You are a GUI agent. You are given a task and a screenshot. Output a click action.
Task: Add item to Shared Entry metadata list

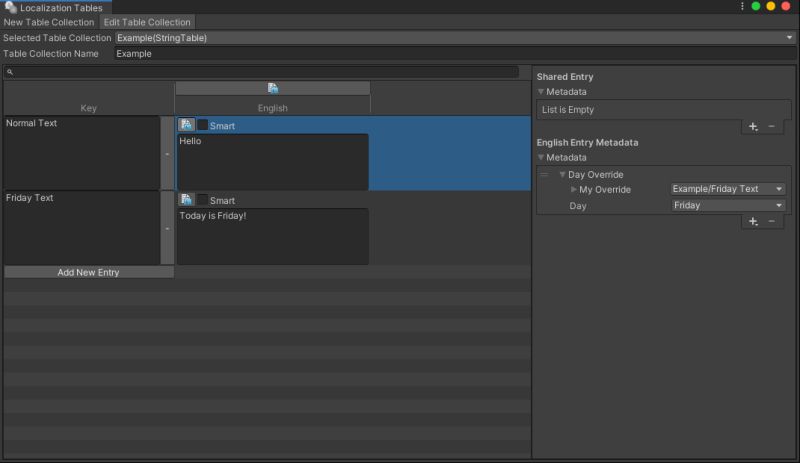pyautogui.click(x=753, y=127)
